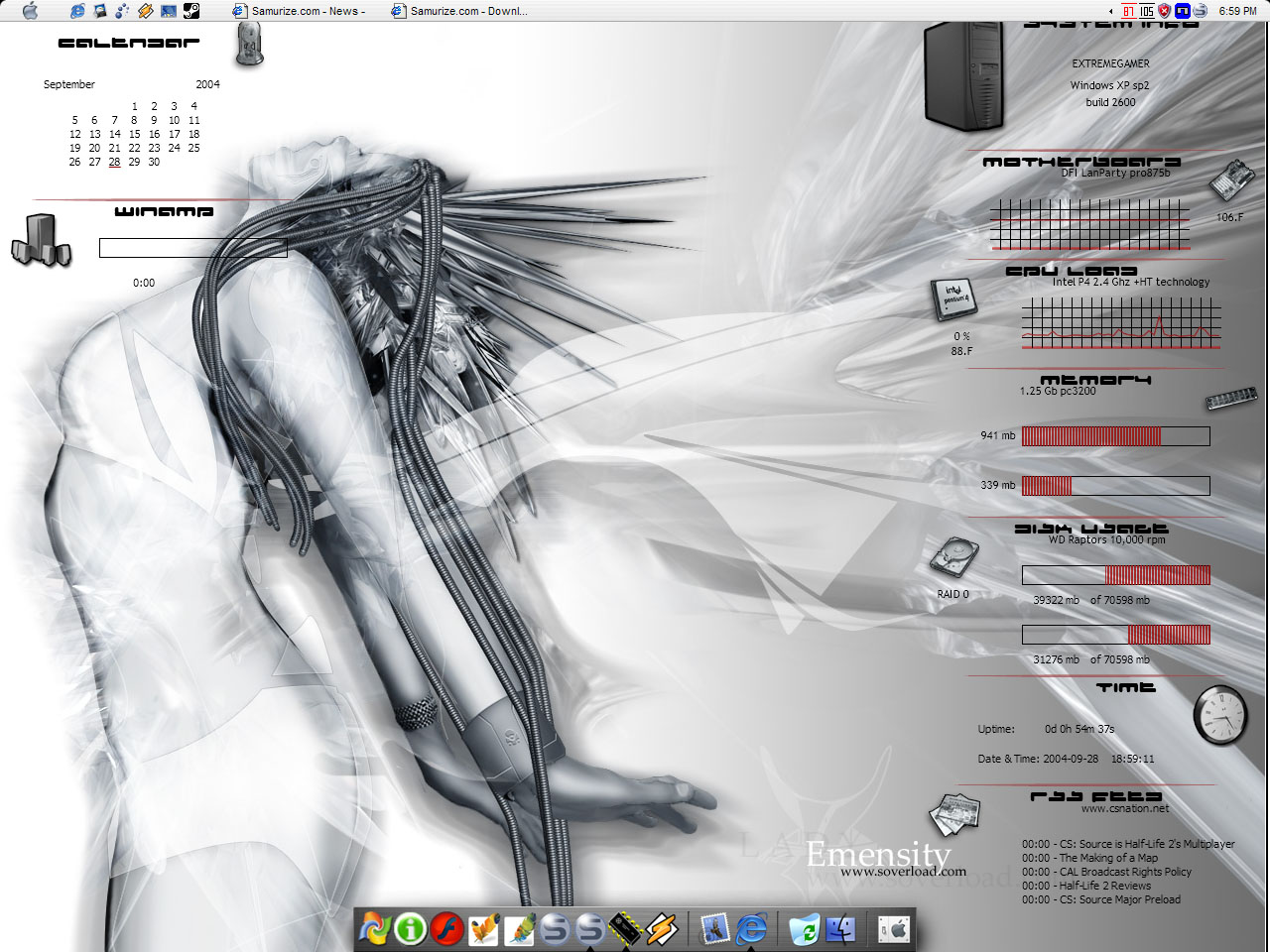
Task: Click the Winamp speakers icon
Action: [x=42, y=241]
